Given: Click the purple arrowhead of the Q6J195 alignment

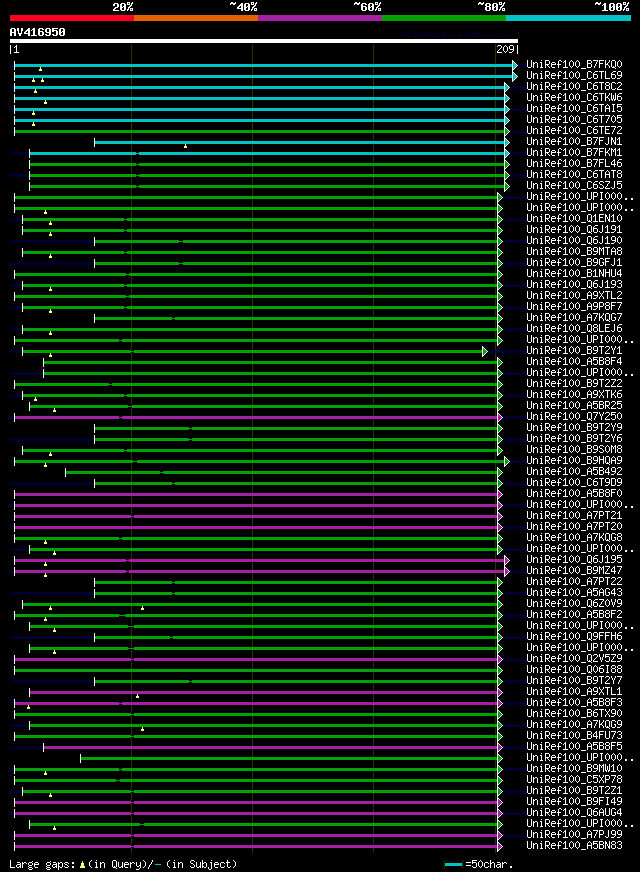Looking at the screenshot, I should pos(507,560).
